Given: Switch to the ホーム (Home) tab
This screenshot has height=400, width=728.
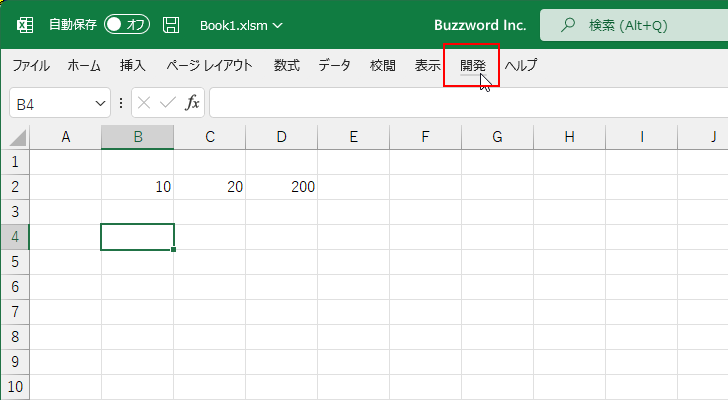Looking at the screenshot, I should pos(84,65).
